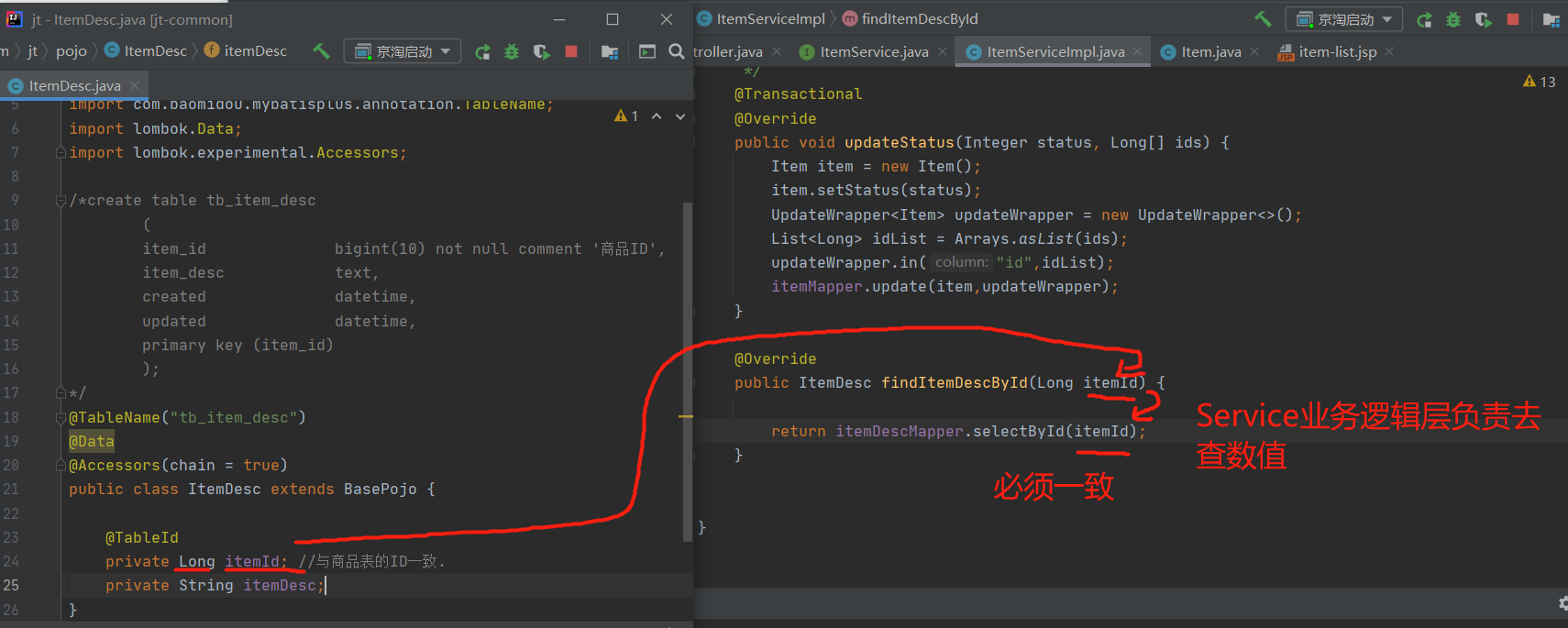Toggle fold marker at comment end line 17
The image size is (1568, 628).
pyautogui.click(x=61, y=393)
